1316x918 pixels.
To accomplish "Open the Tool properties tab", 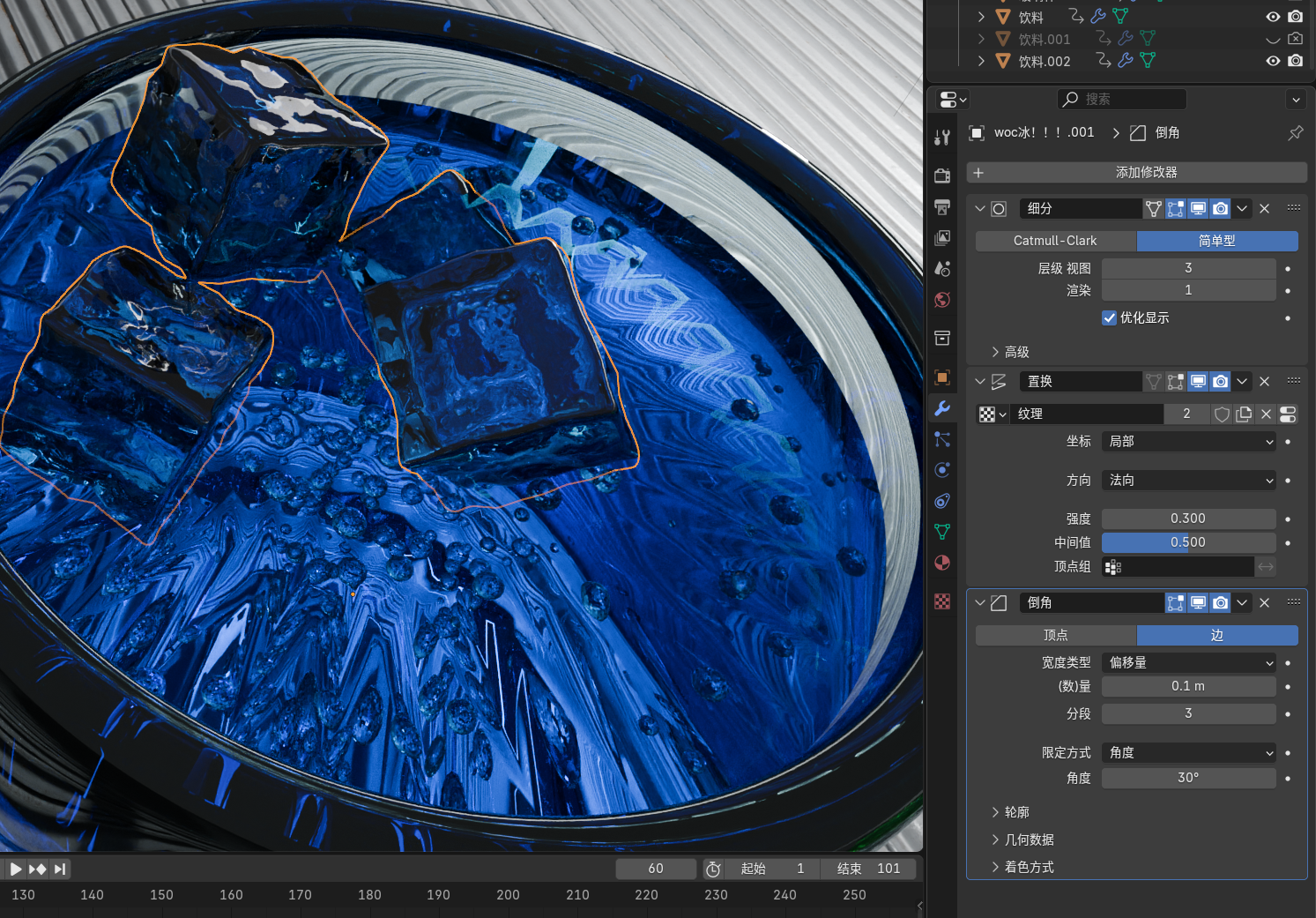I will pos(942,137).
